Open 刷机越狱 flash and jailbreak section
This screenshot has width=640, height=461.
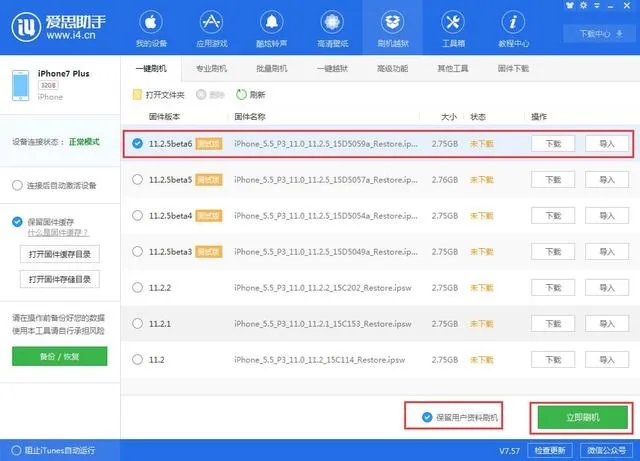[393, 29]
